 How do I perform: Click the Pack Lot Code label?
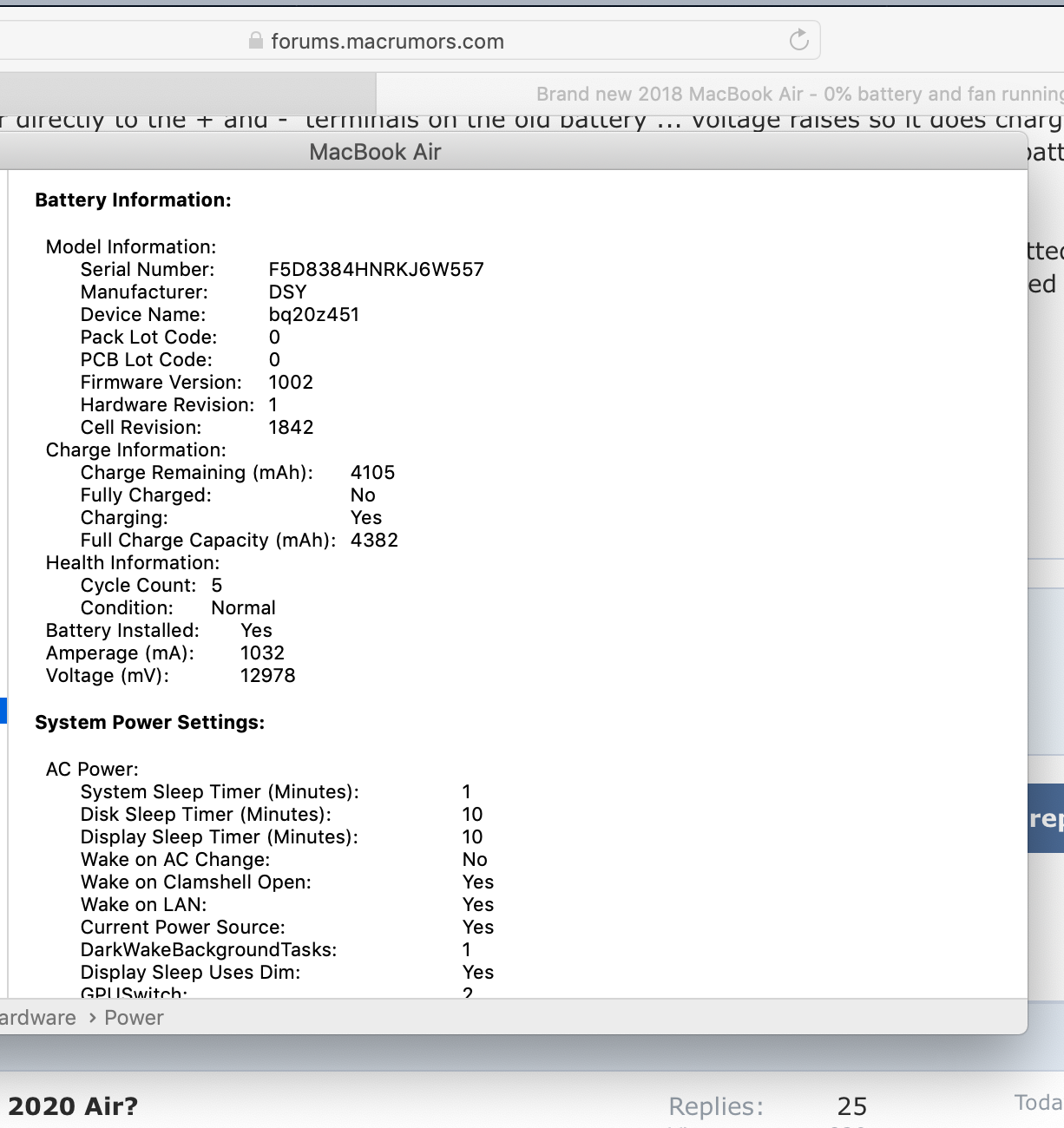[x=148, y=338]
